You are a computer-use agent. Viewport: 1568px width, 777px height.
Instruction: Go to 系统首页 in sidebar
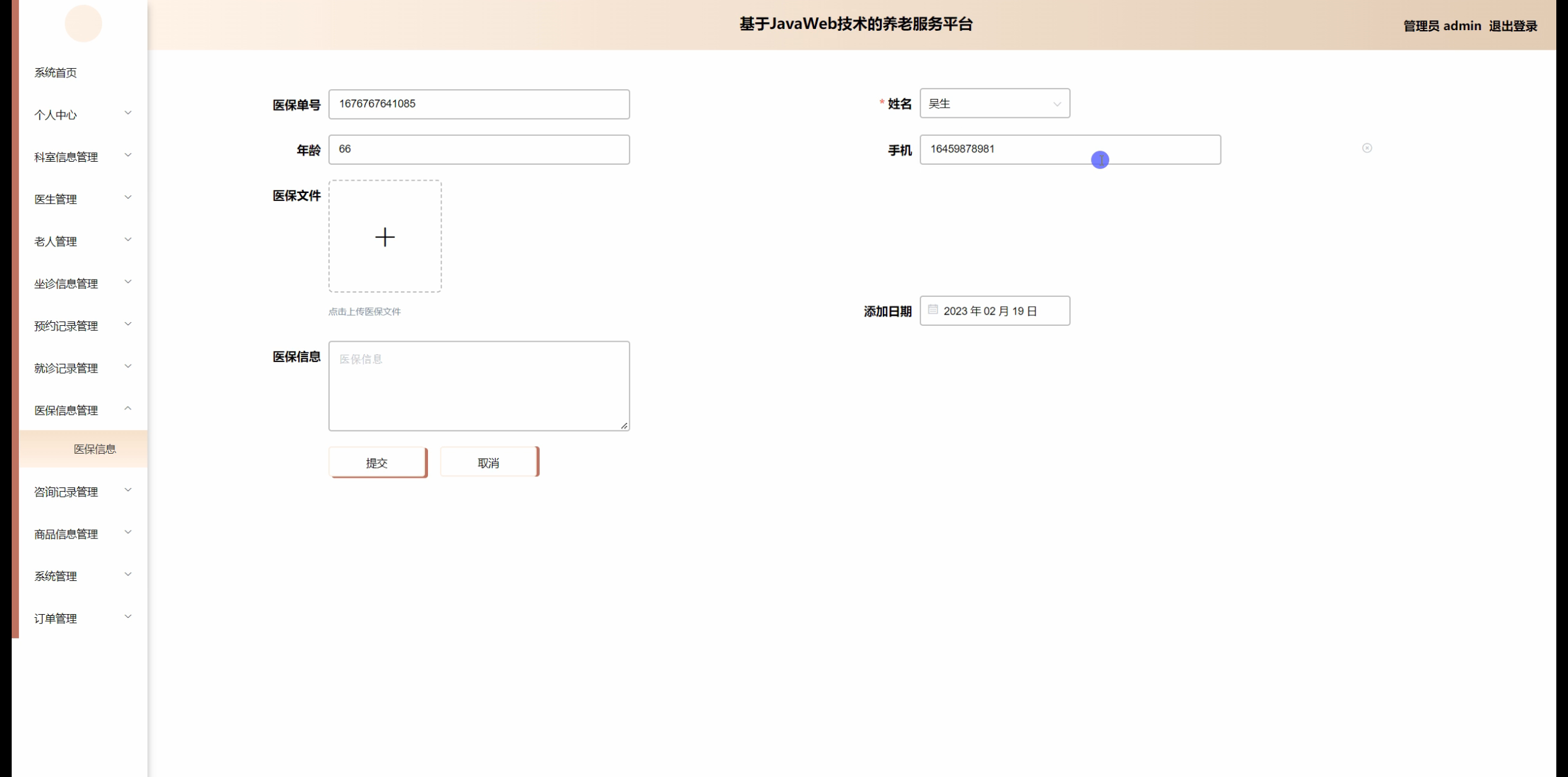56,73
